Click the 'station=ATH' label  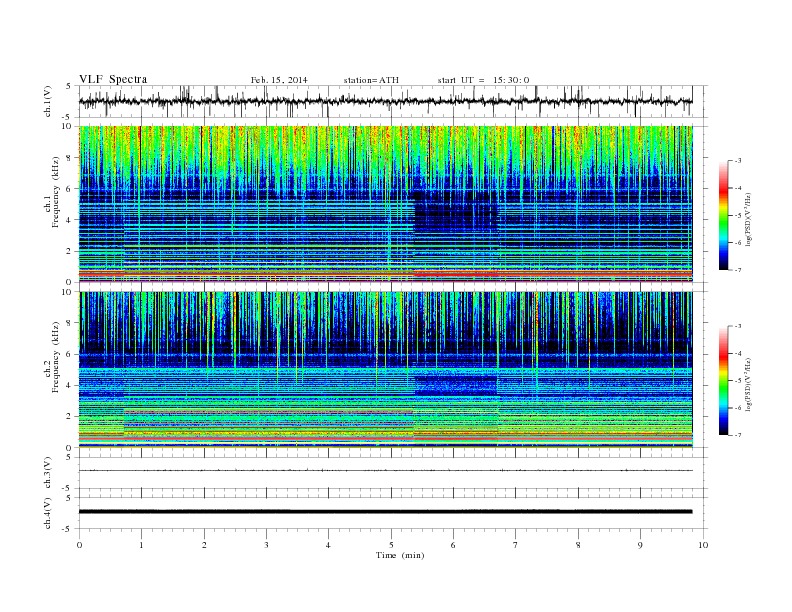(x=371, y=80)
